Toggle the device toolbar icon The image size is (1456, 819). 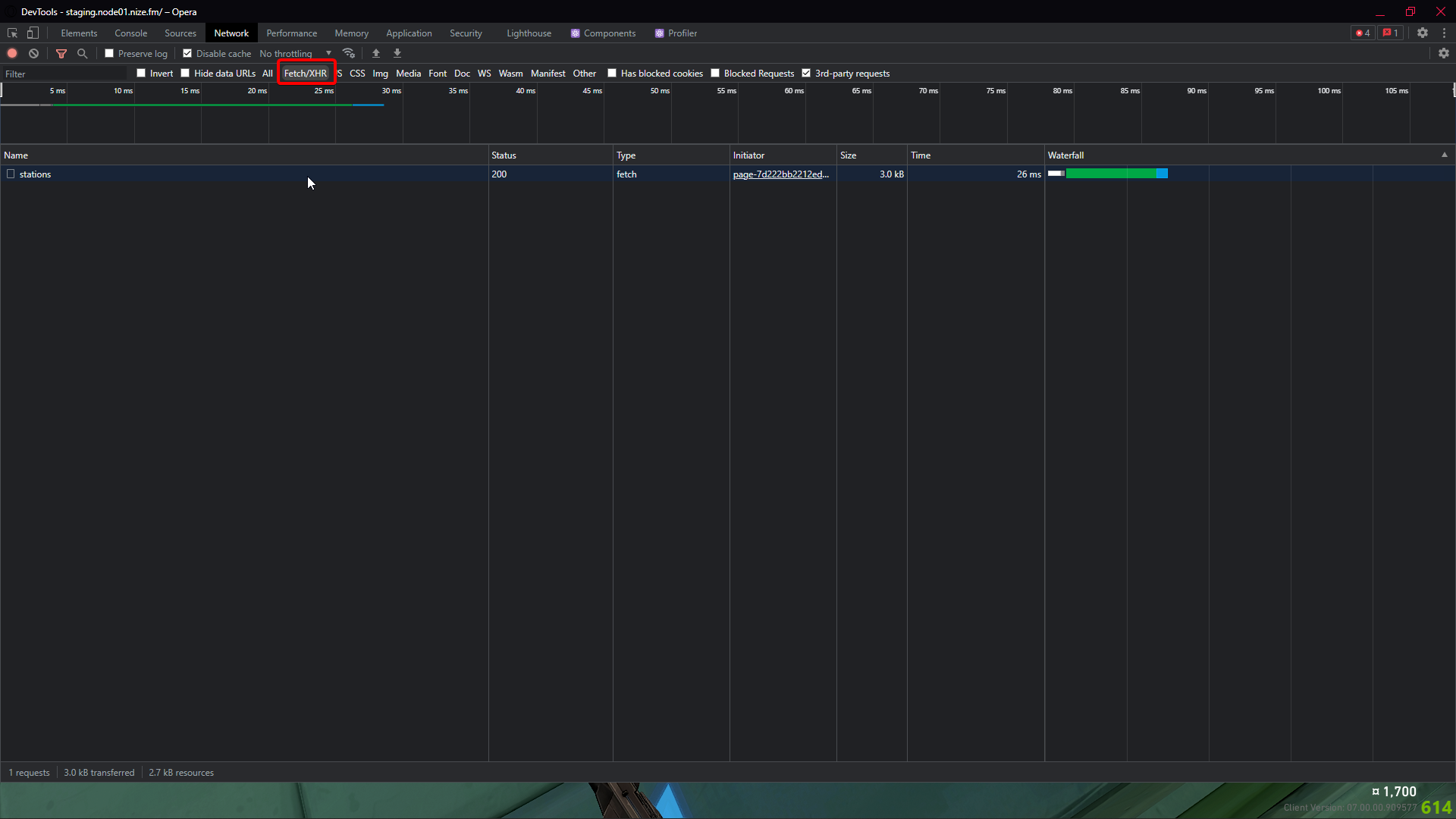point(33,33)
